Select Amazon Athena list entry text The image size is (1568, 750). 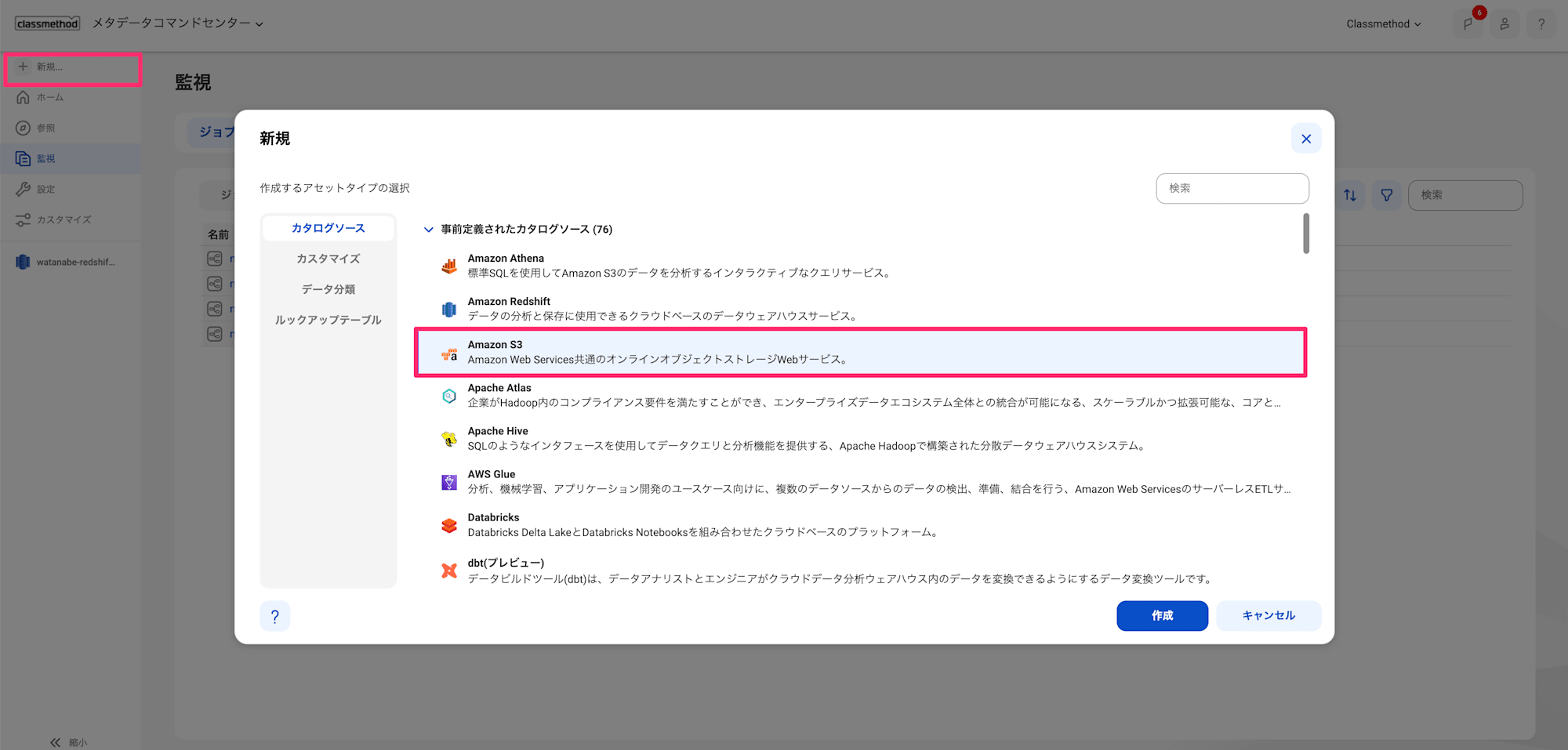(x=506, y=259)
